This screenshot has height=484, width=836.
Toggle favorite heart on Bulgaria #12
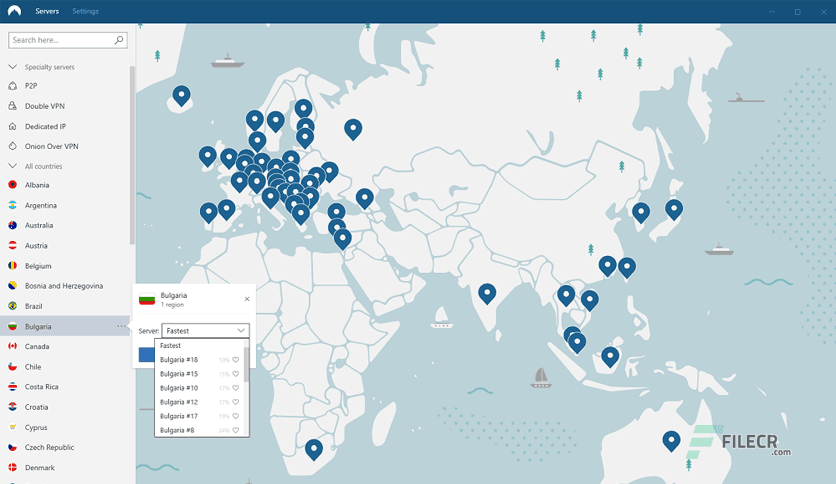236,402
